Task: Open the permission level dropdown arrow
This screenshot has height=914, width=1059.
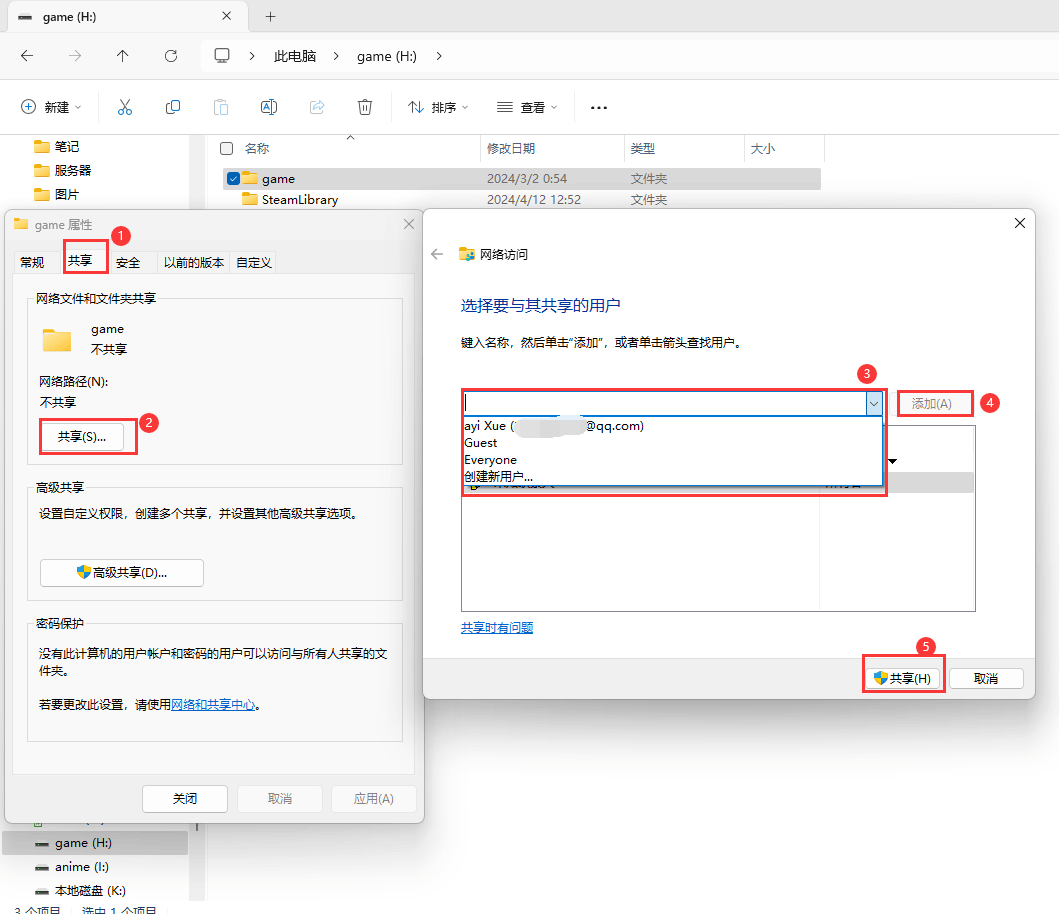Action: (x=892, y=461)
